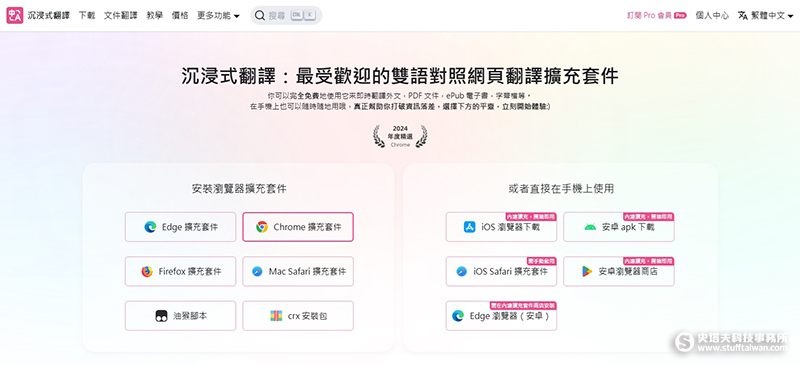Click the colorful crx 安裝包 icon
The image size is (800, 365).
pos(276,316)
